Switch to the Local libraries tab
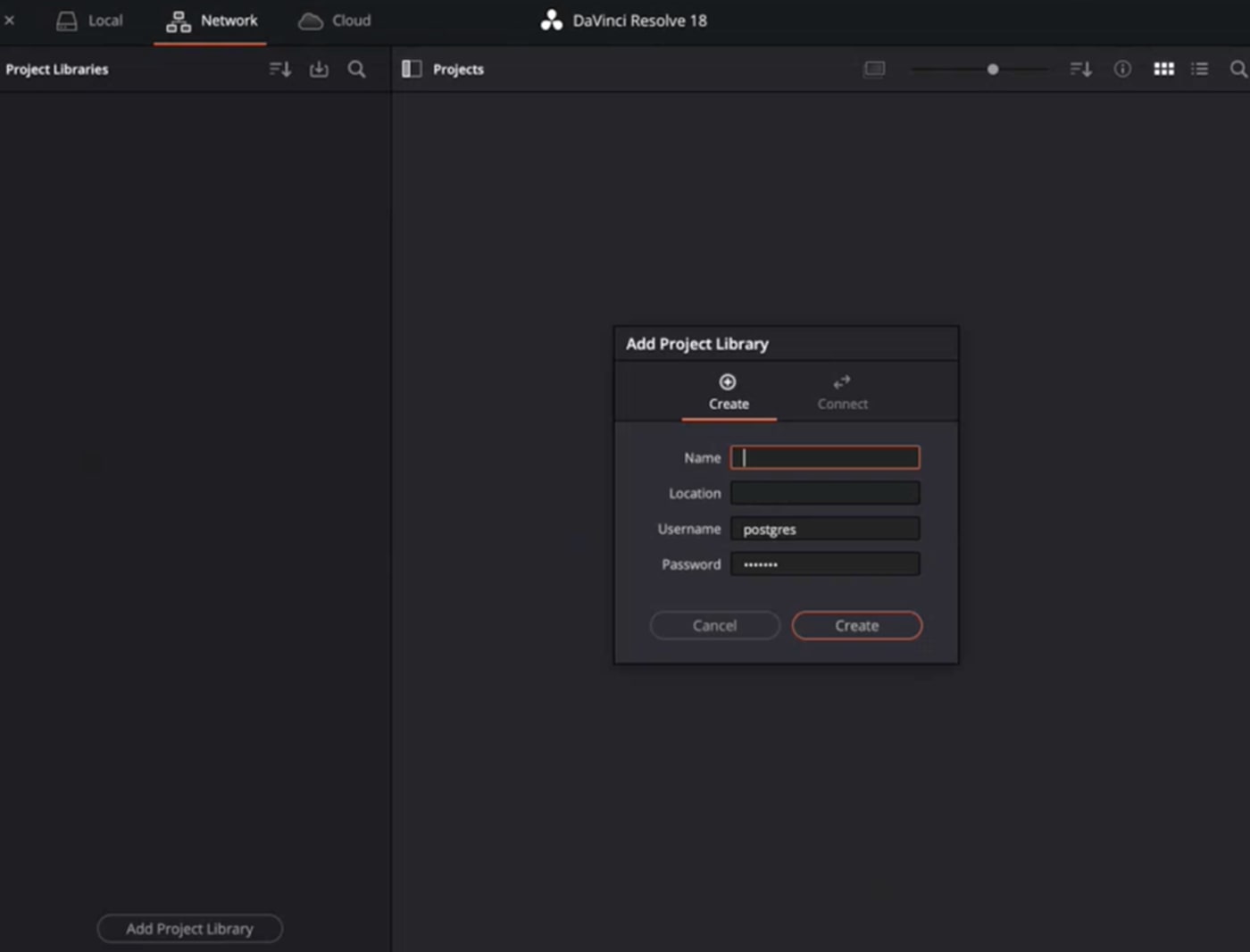Screen dimensions: 1250x952 point(89,21)
